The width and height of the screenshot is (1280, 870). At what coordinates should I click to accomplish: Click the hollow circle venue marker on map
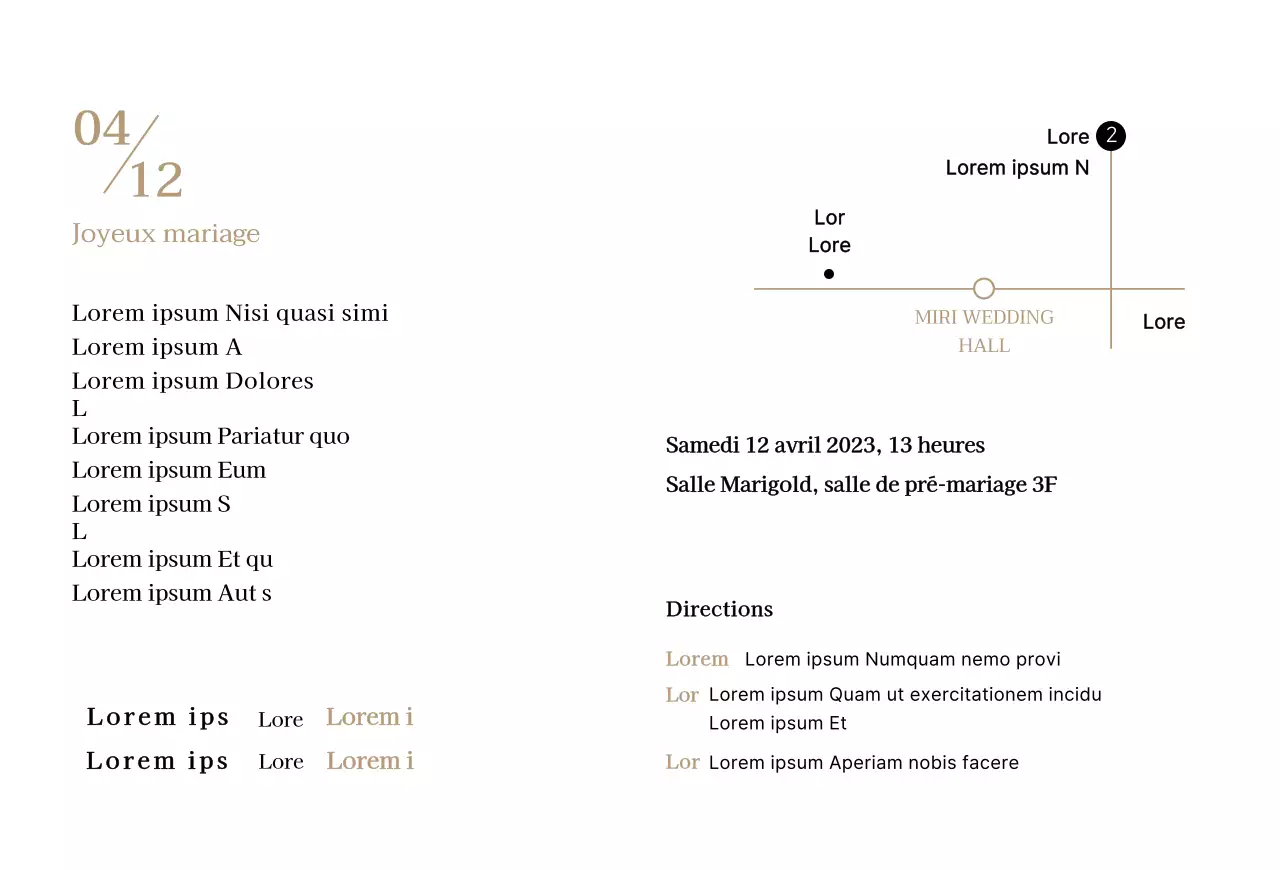click(x=984, y=289)
